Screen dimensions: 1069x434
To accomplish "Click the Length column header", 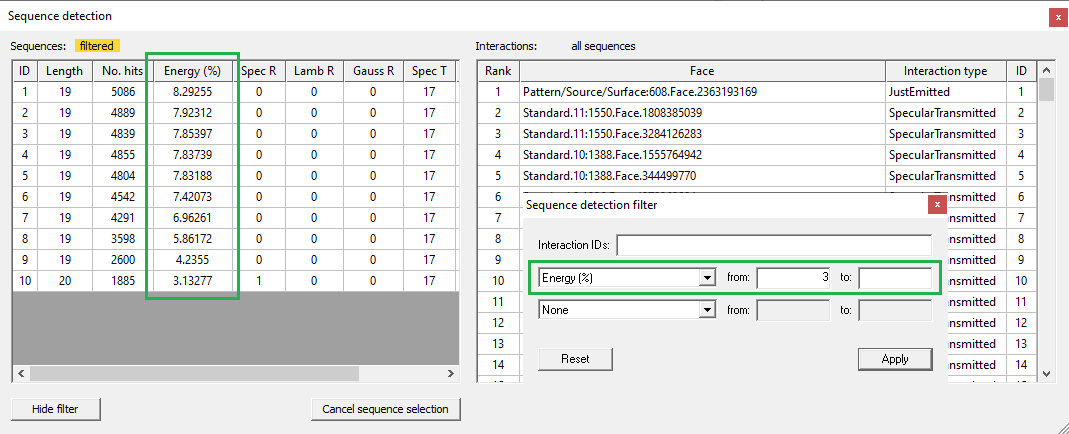I will click(64, 71).
